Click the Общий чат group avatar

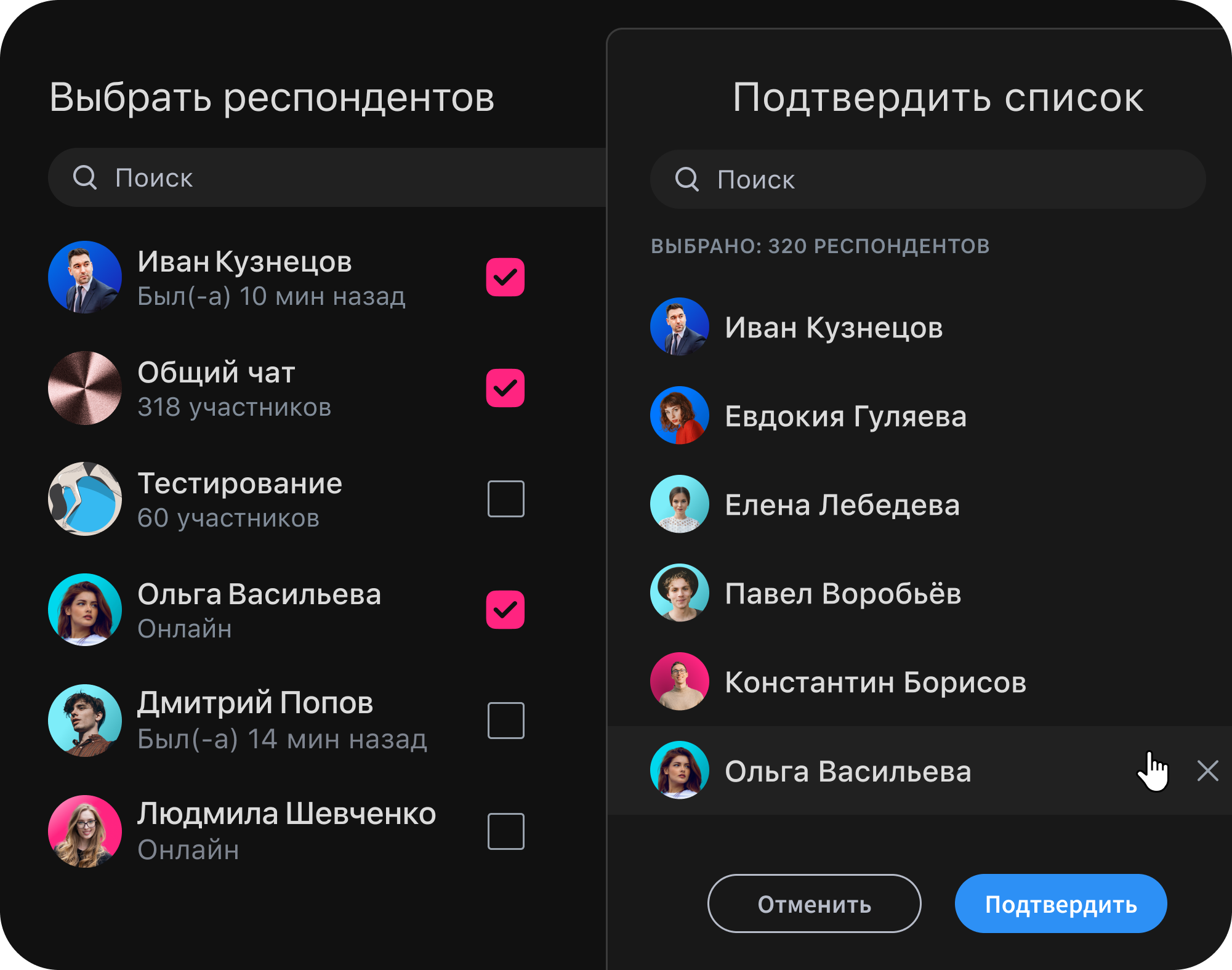pos(84,388)
